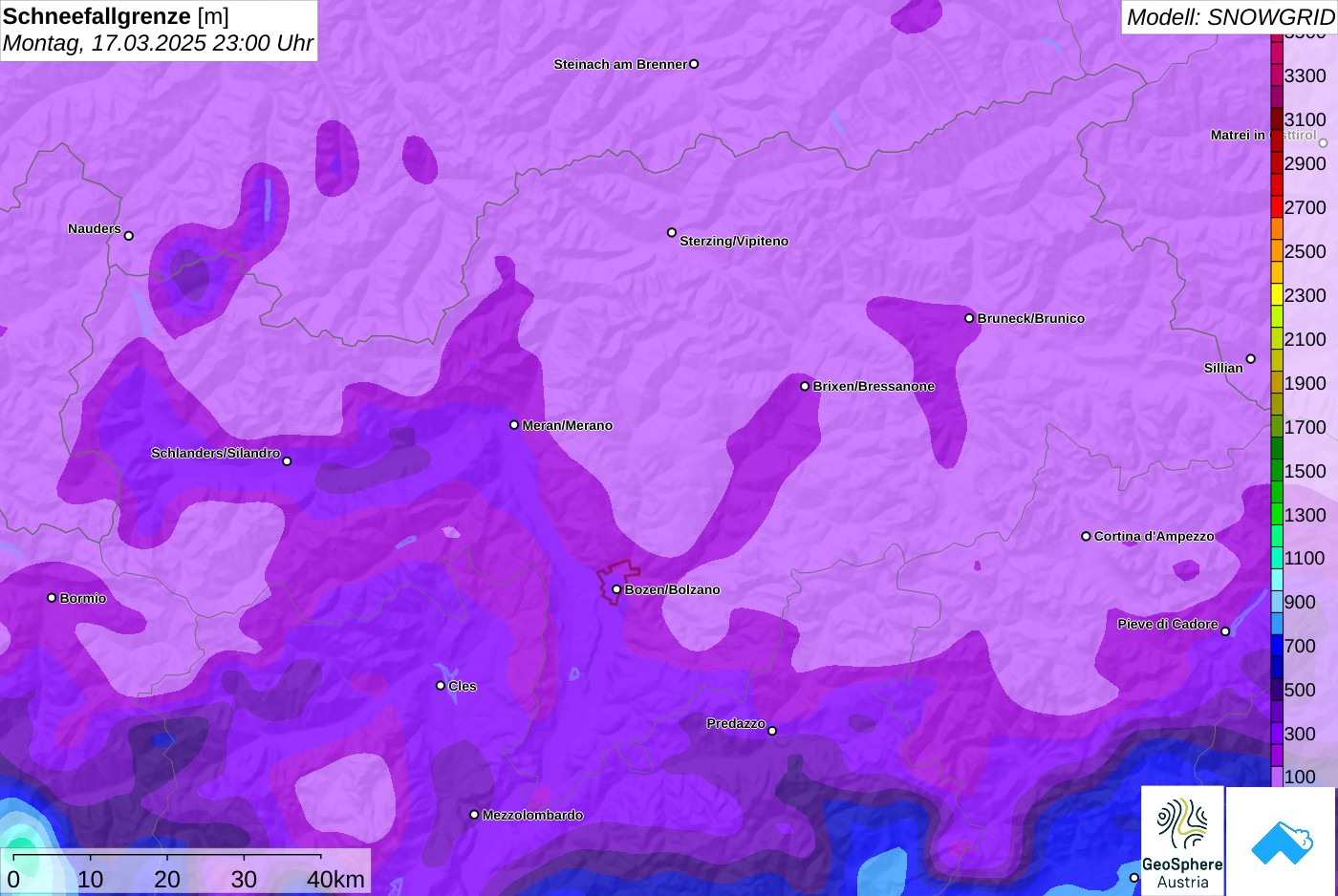Click the 'Modell: SNOWGRID' label
1338x896 pixels.
(x=1230, y=17)
